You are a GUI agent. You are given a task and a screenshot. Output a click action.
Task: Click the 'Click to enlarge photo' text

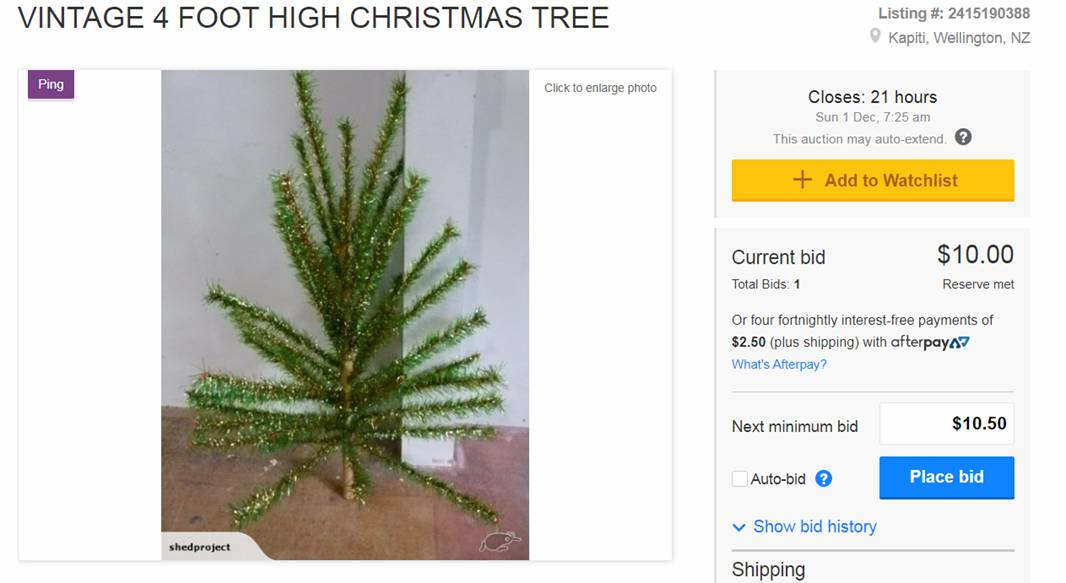point(600,88)
